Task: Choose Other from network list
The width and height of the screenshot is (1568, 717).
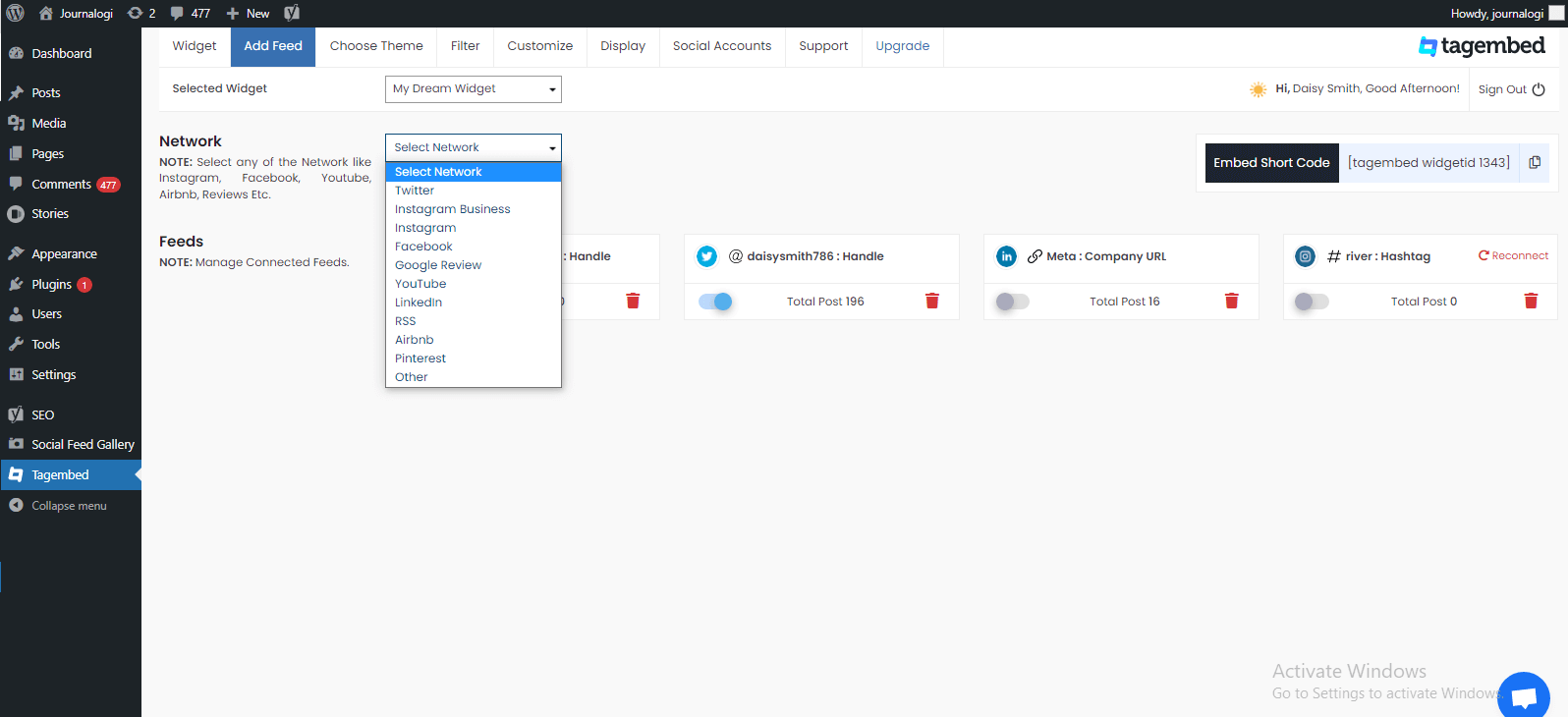Action: (x=474, y=377)
